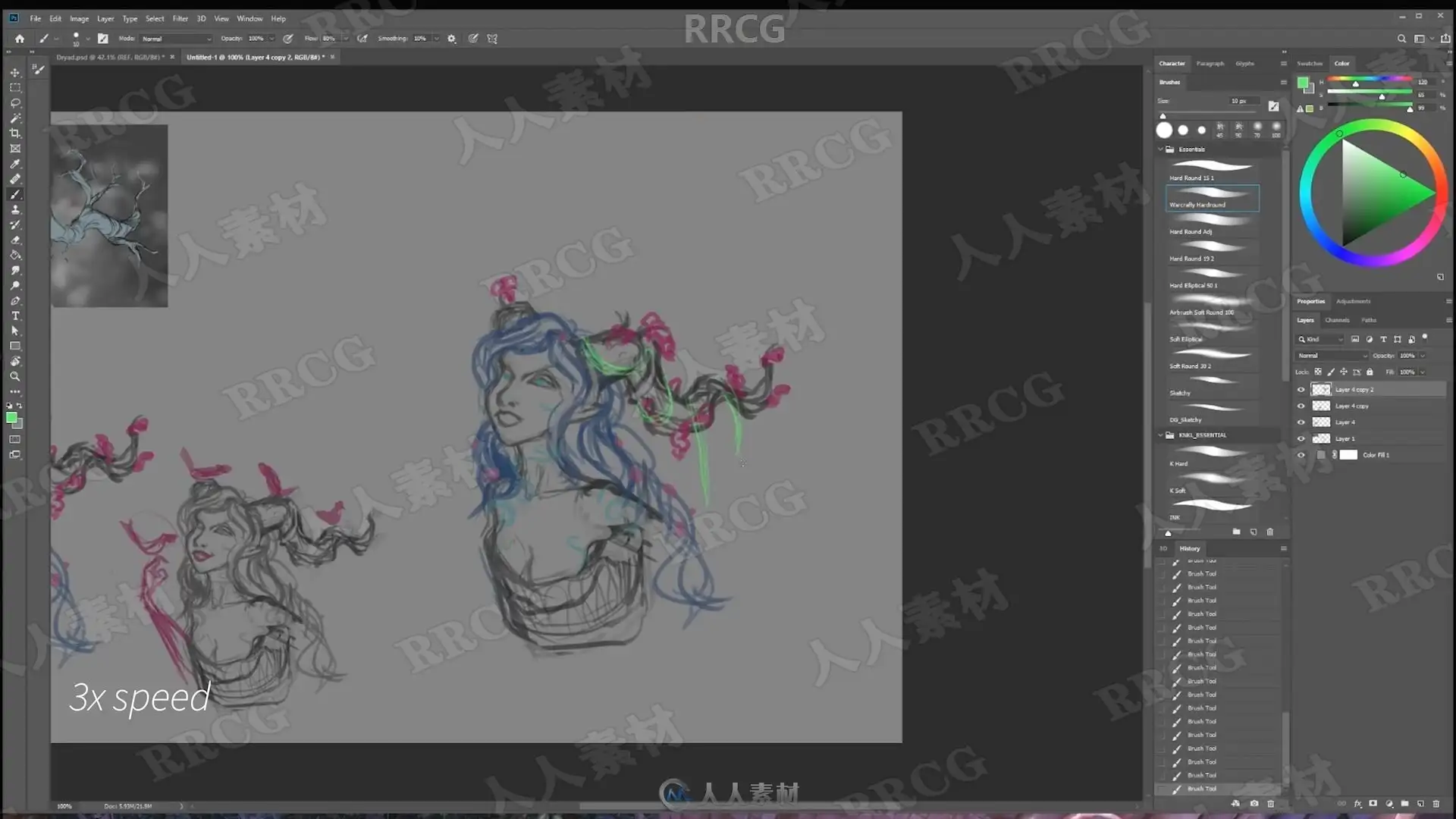Select the Pen tool

(15, 300)
